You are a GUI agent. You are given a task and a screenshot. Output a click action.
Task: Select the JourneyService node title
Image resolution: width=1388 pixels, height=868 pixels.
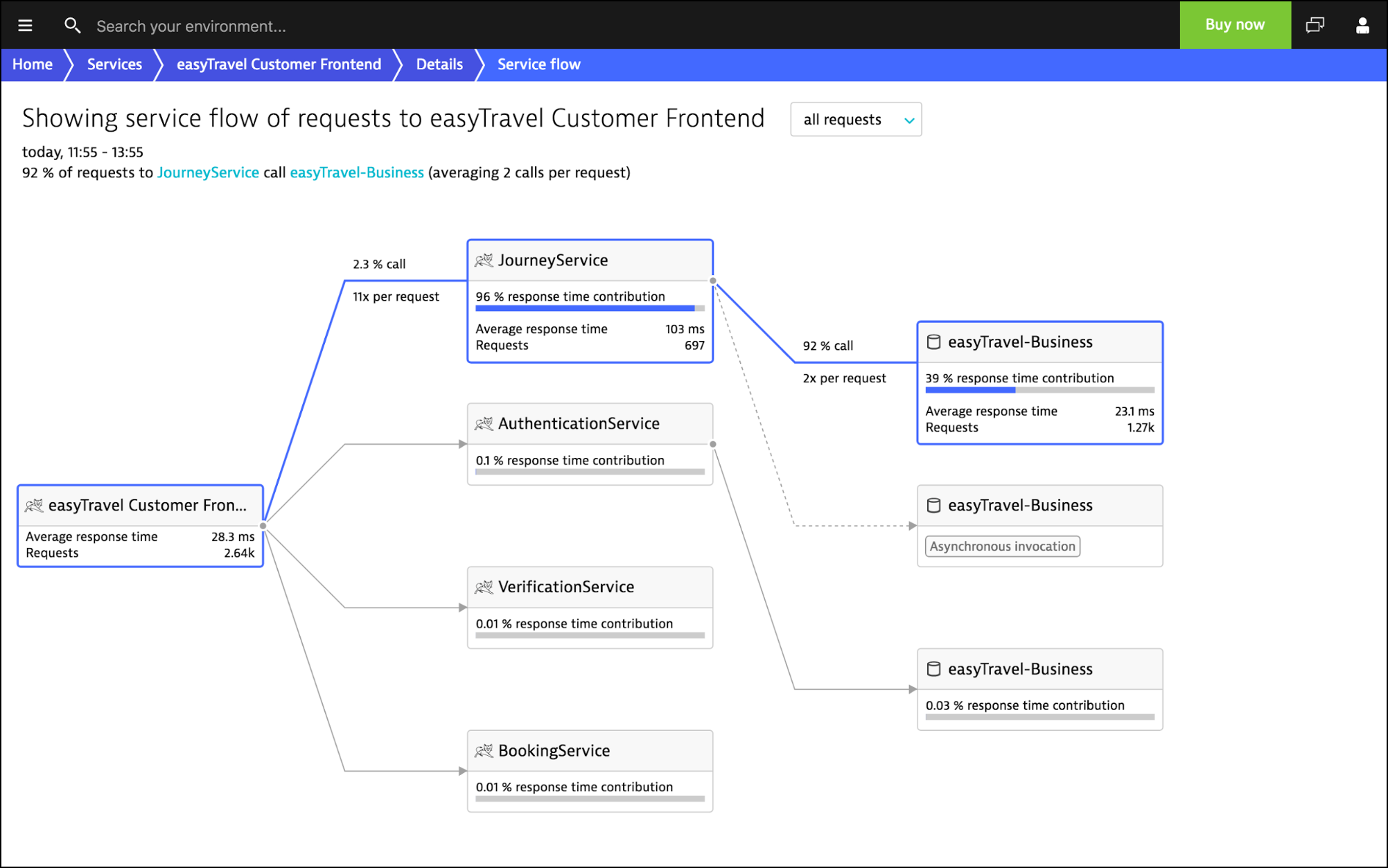click(553, 260)
